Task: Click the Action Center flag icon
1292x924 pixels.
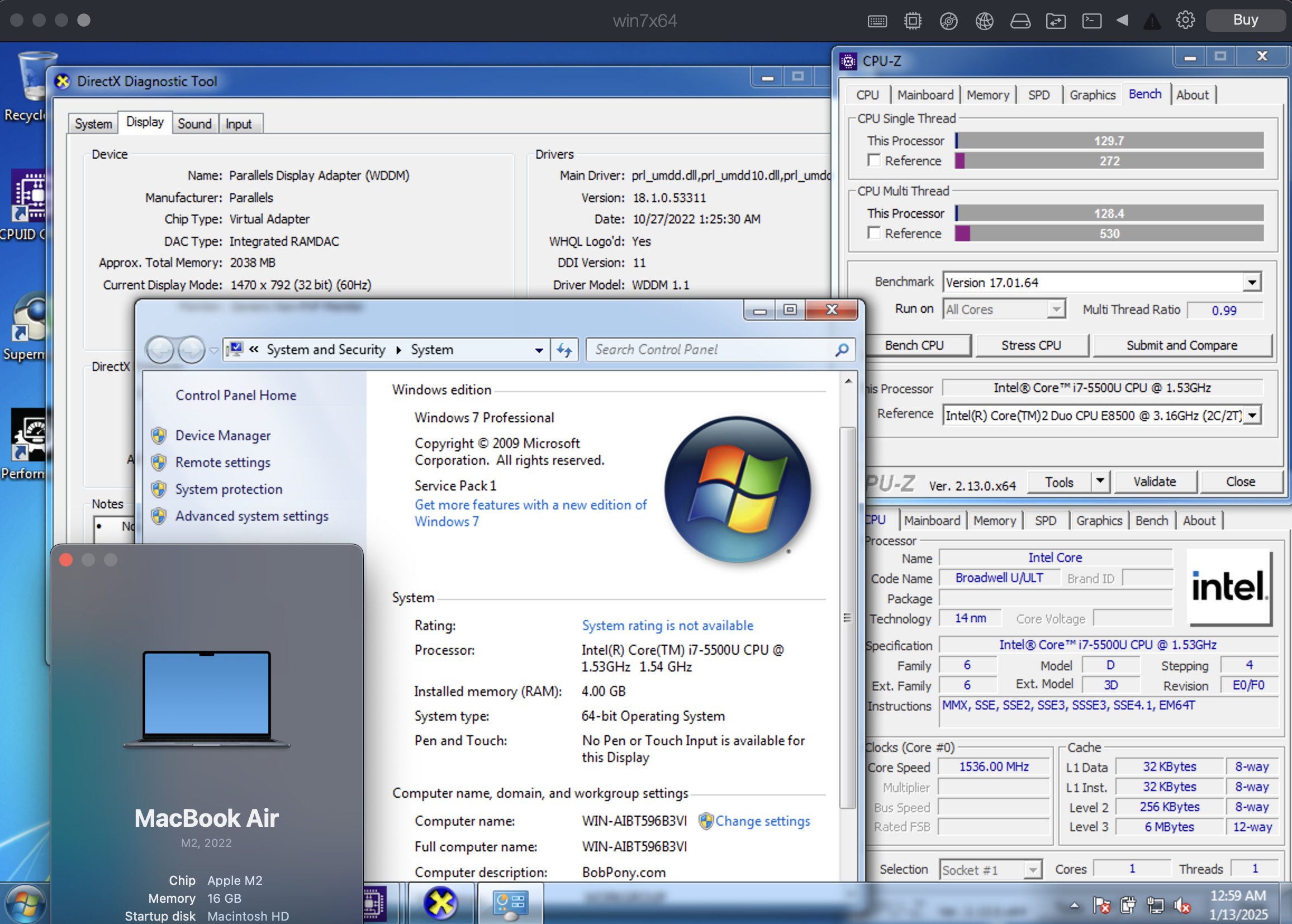Action: [x=1102, y=905]
